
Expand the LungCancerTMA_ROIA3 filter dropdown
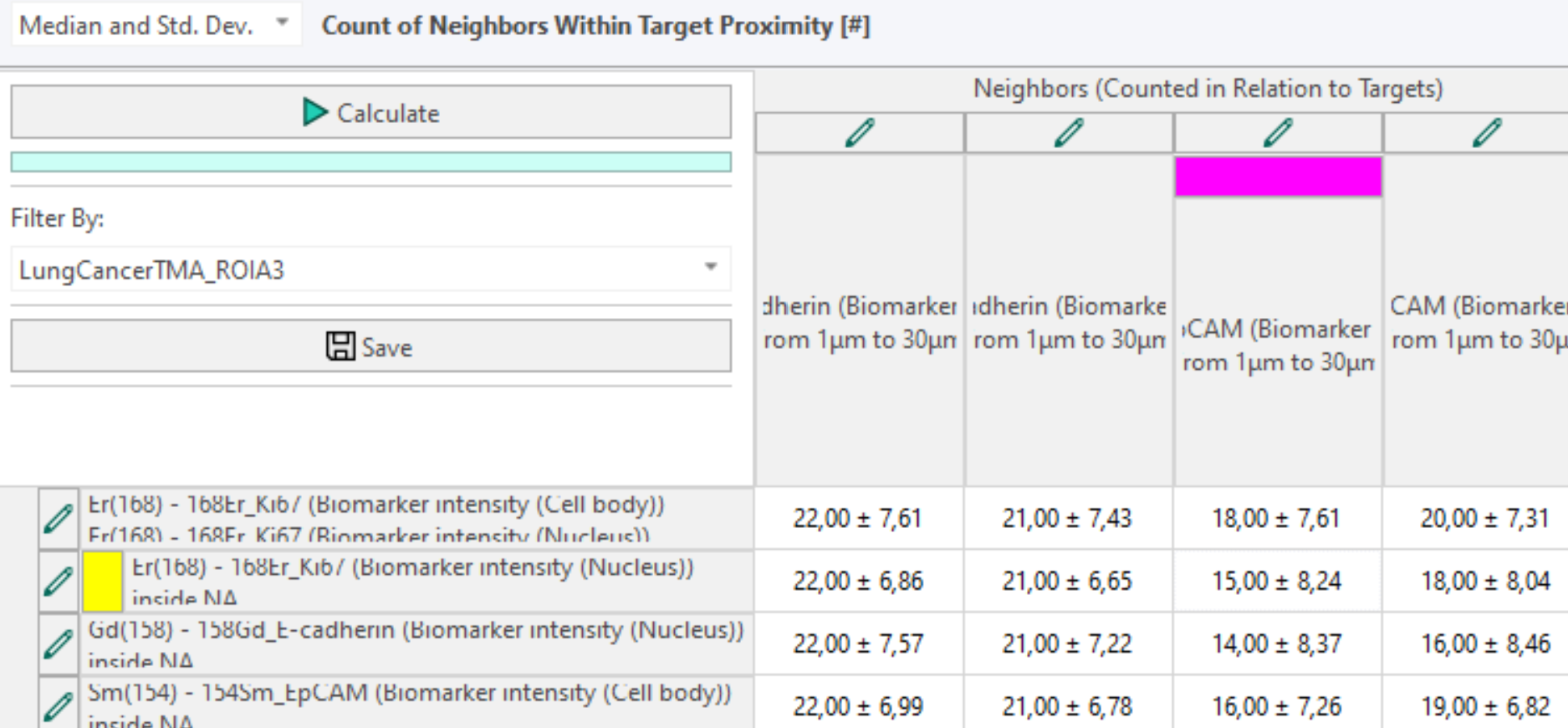point(370,269)
